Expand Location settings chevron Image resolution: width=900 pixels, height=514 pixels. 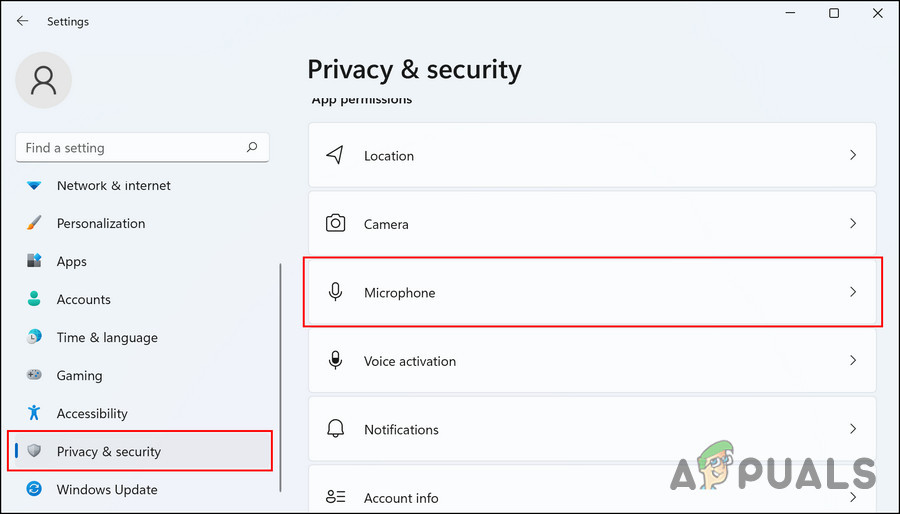click(x=853, y=155)
